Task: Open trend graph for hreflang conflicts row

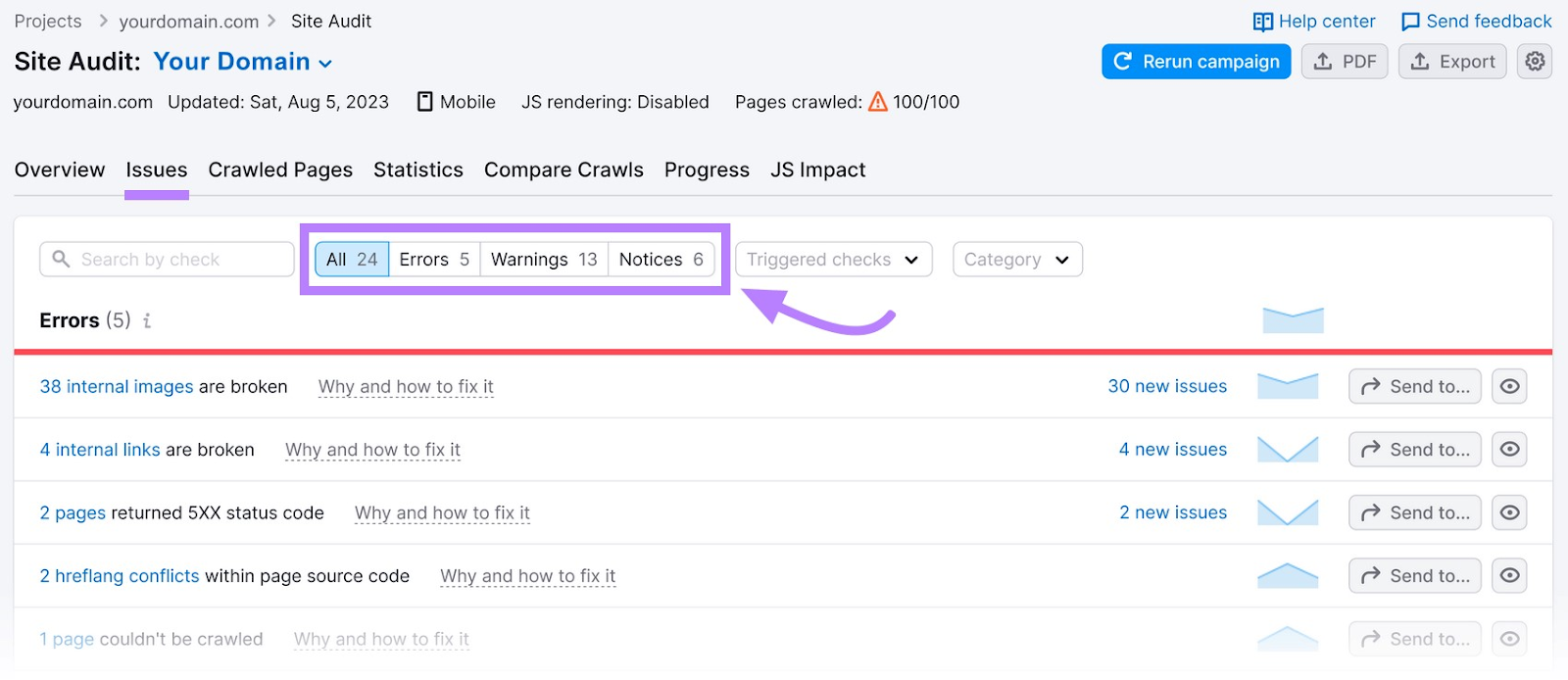Action: pyautogui.click(x=1287, y=576)
